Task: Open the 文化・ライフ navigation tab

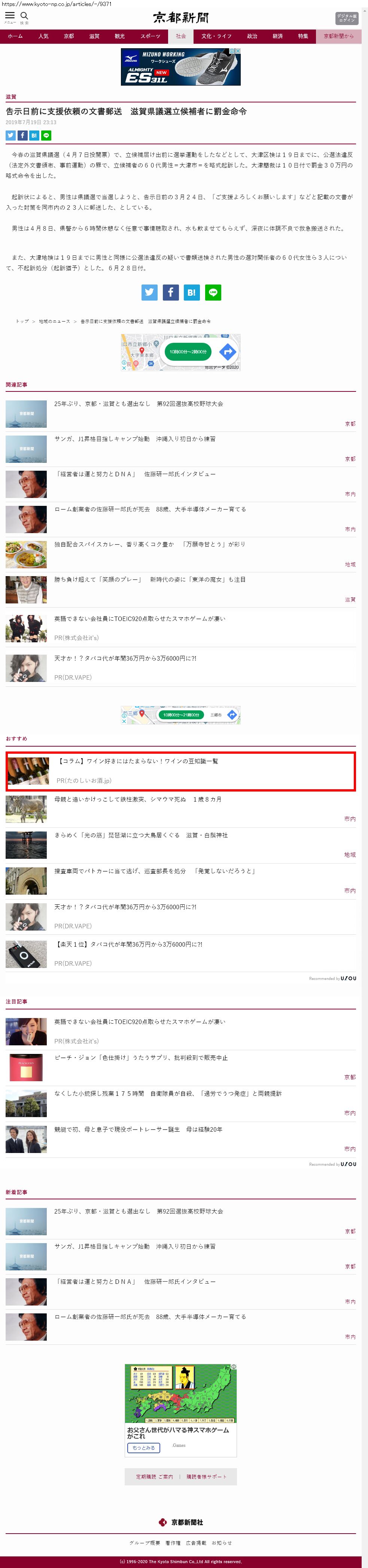Action: click(216, 37)
